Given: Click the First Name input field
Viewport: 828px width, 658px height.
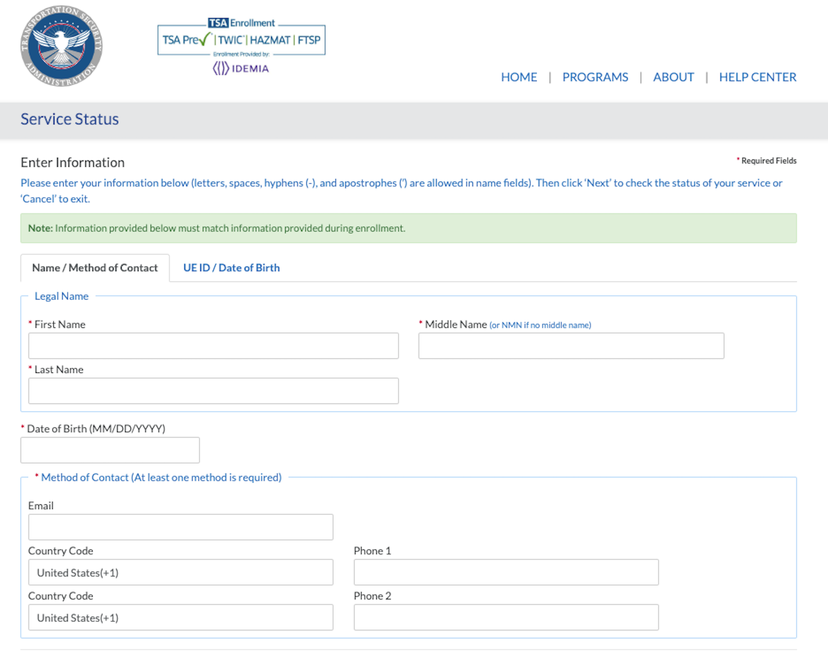Looking at the screenshot, I should pyautogui.click(x=213, y=345).
